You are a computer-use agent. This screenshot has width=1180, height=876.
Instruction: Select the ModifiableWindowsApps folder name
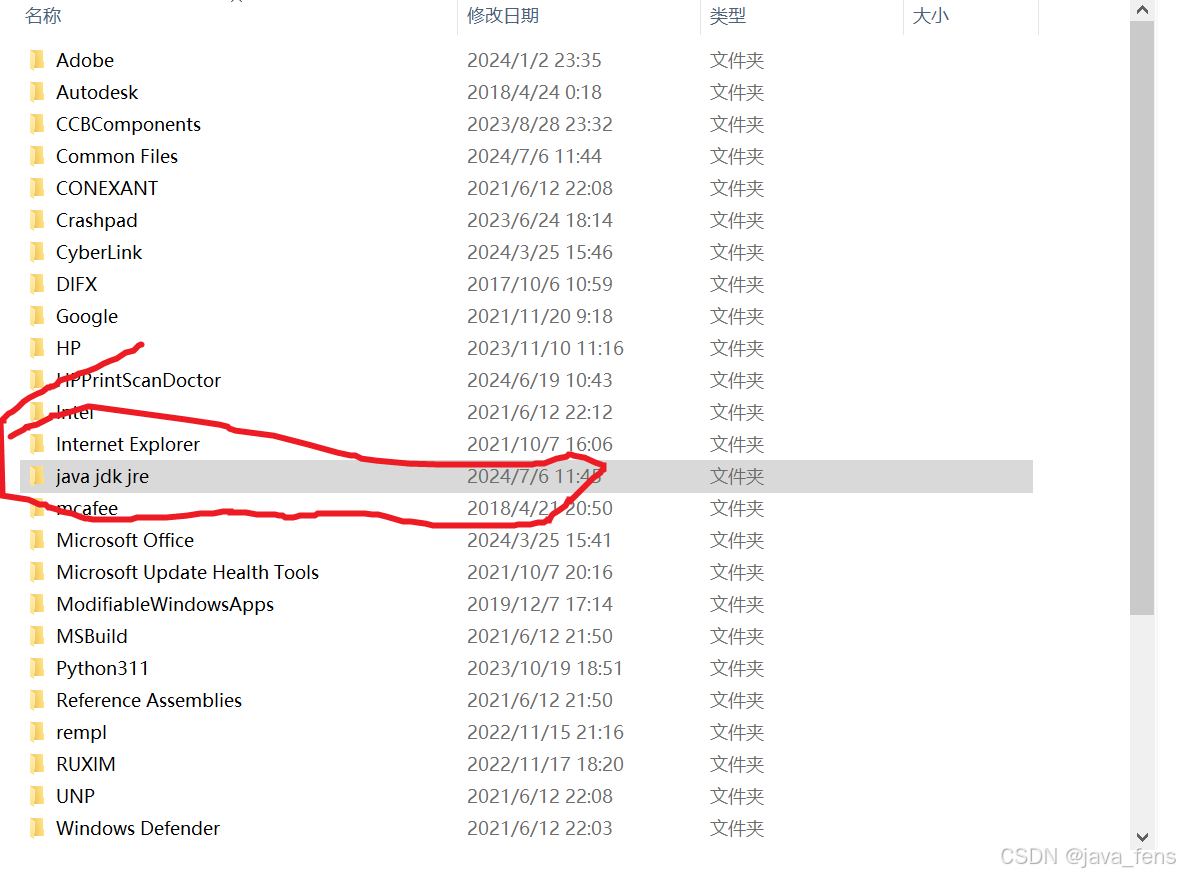coord(165,604)
